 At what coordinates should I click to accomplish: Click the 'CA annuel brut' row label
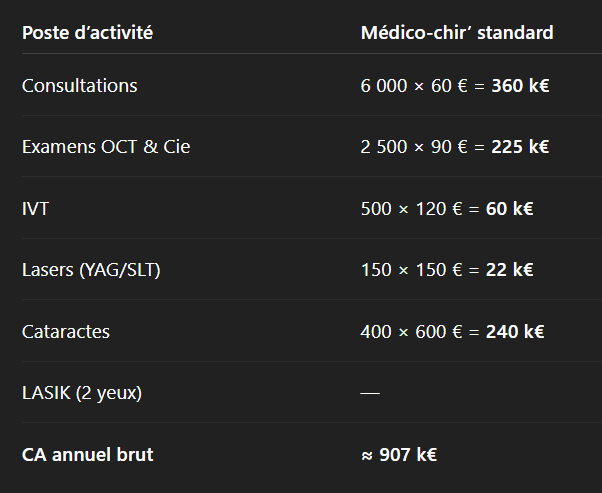[87, 455]
